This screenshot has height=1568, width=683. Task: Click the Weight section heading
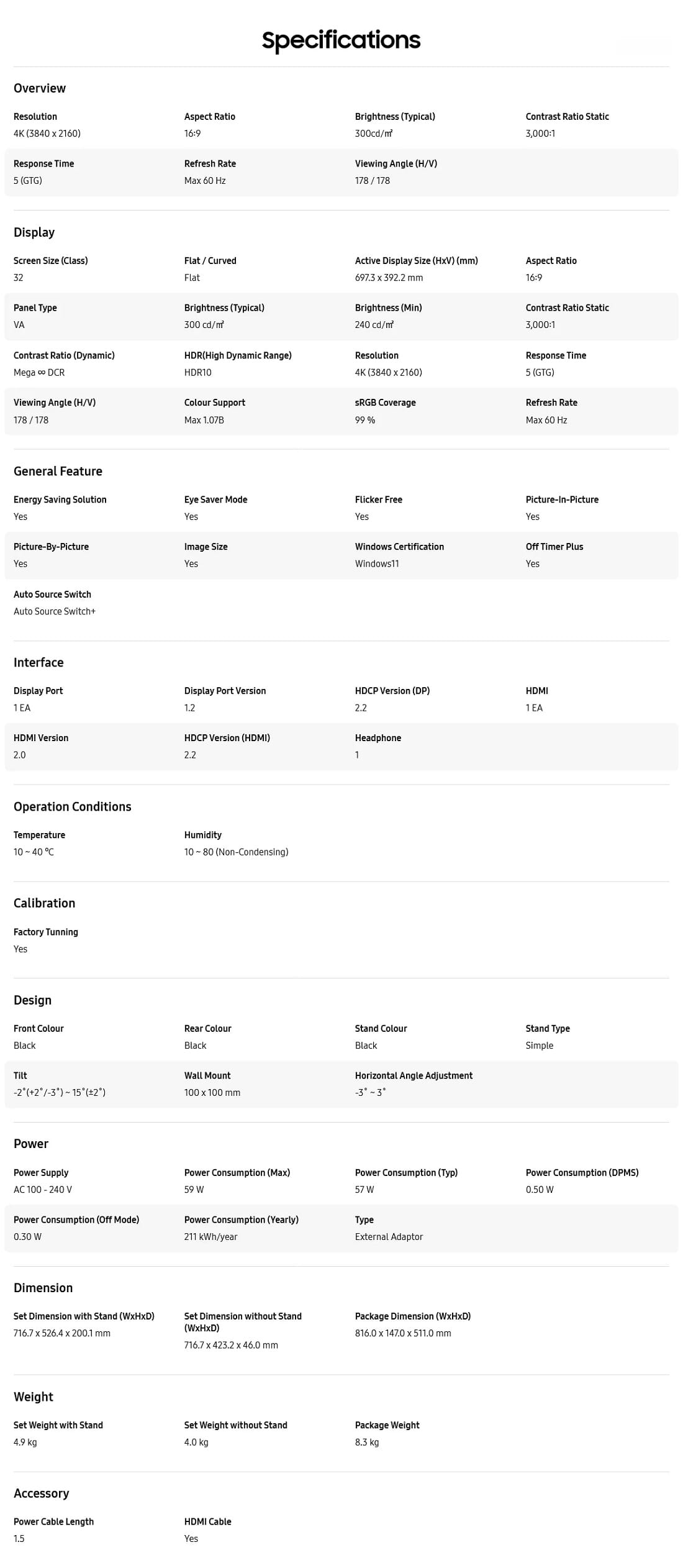(x=34, y=1397)
